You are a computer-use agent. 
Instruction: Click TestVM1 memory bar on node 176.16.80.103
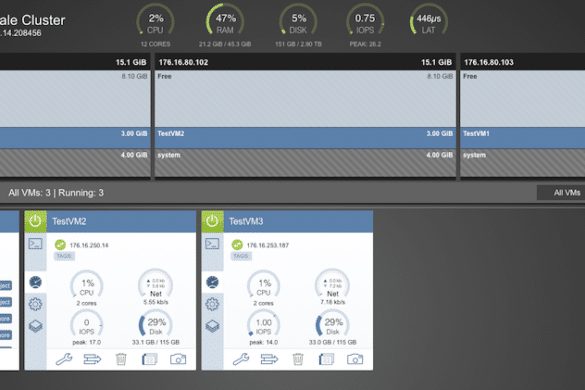[523, 138]
